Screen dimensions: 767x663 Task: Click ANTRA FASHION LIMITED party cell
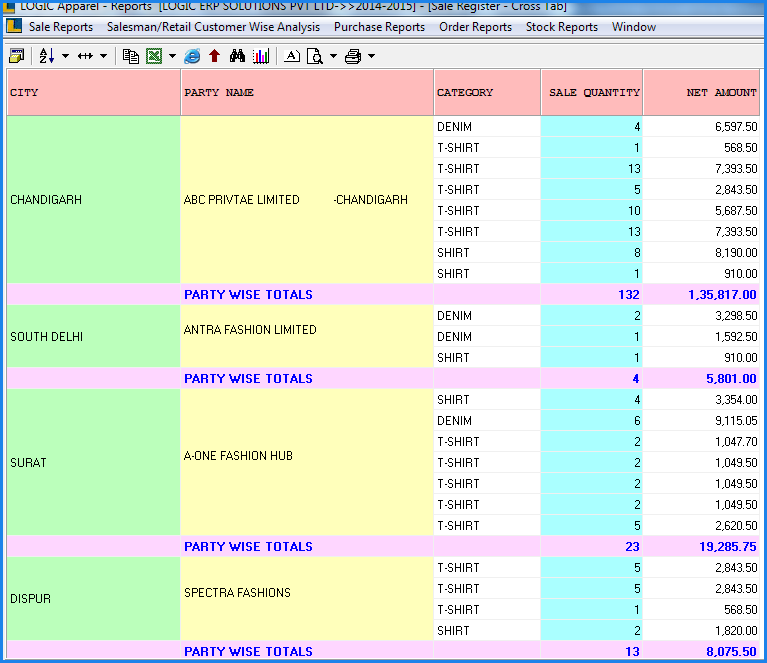click(307, 337)
